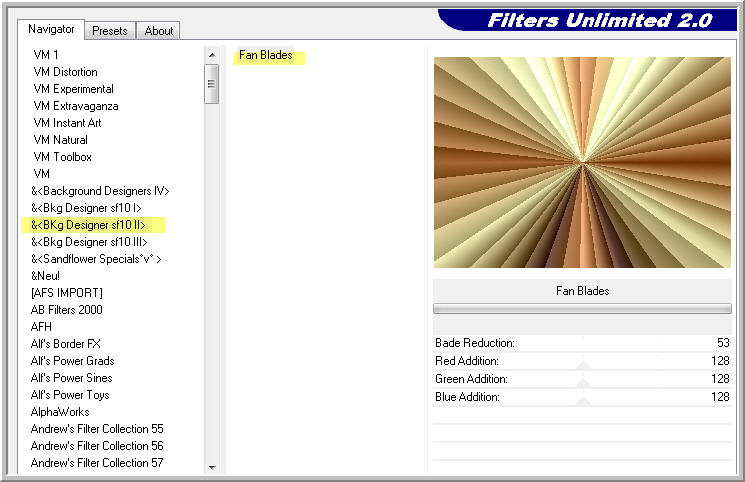This screenshot has width=745, height=482.
Task: Click the Fan Blades preview image
Action: click(582, 162)
